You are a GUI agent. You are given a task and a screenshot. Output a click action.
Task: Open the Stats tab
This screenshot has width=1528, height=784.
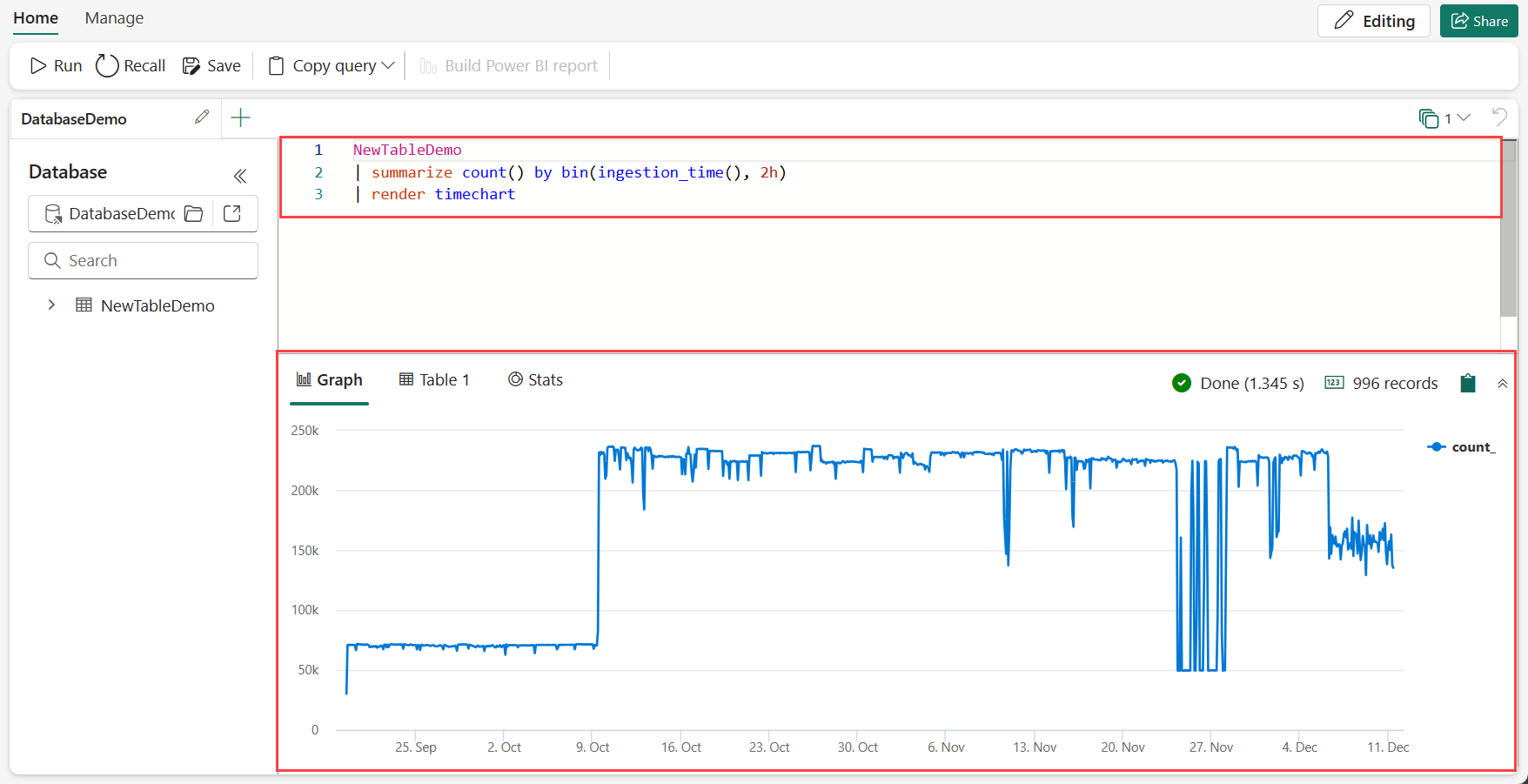pyautogui.click(x=535, y=380)
